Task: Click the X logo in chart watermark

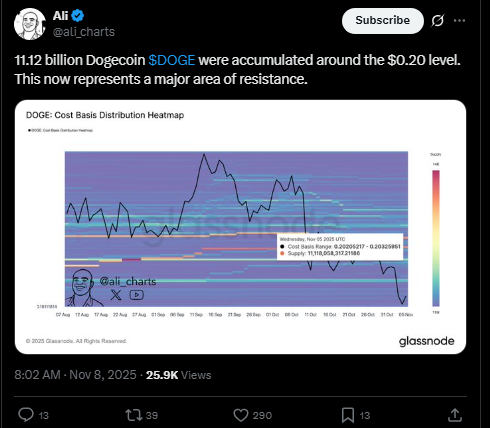Action: coord(116,295)
